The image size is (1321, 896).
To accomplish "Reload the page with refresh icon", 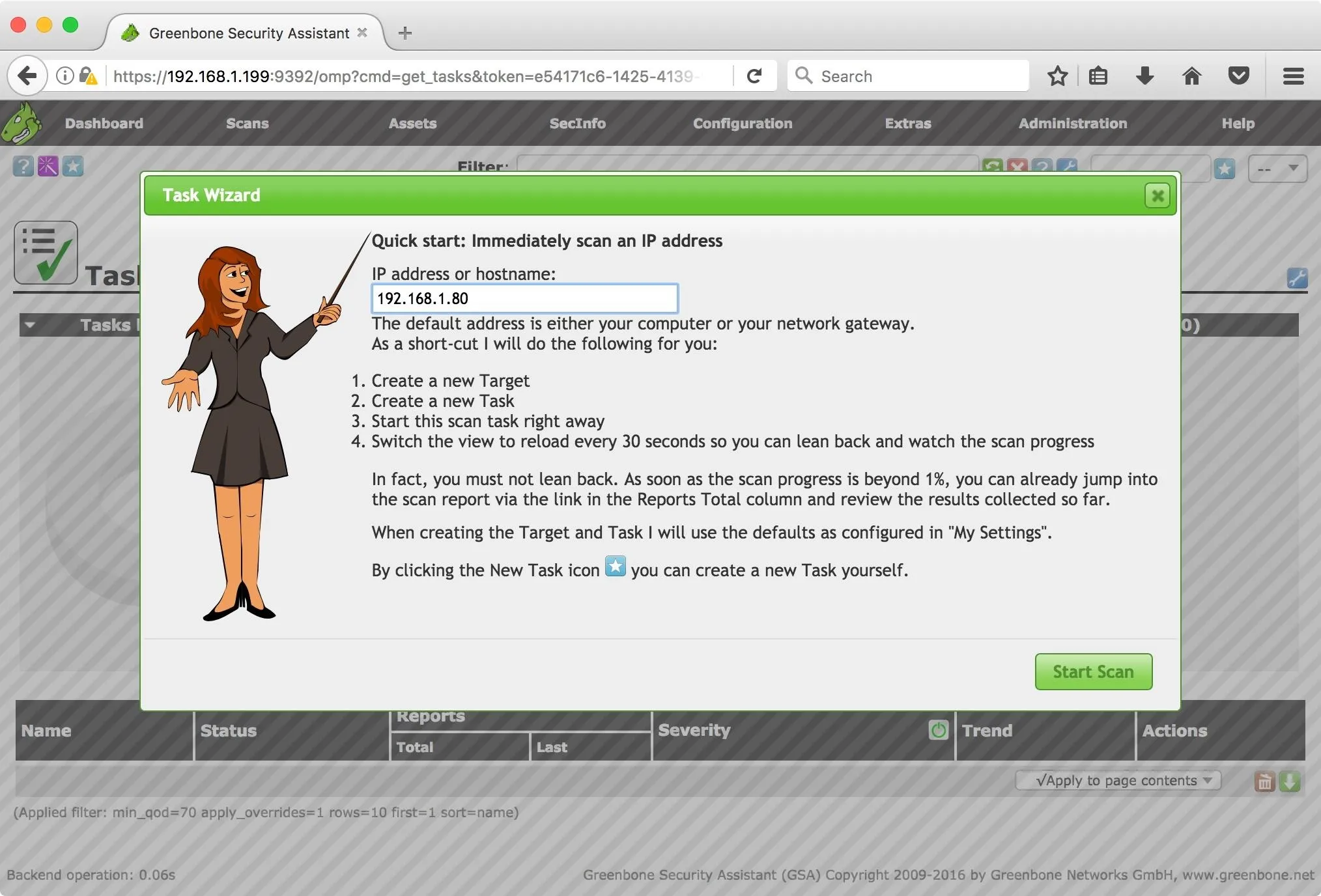I will pyautogui.click(x=754, y=76).
